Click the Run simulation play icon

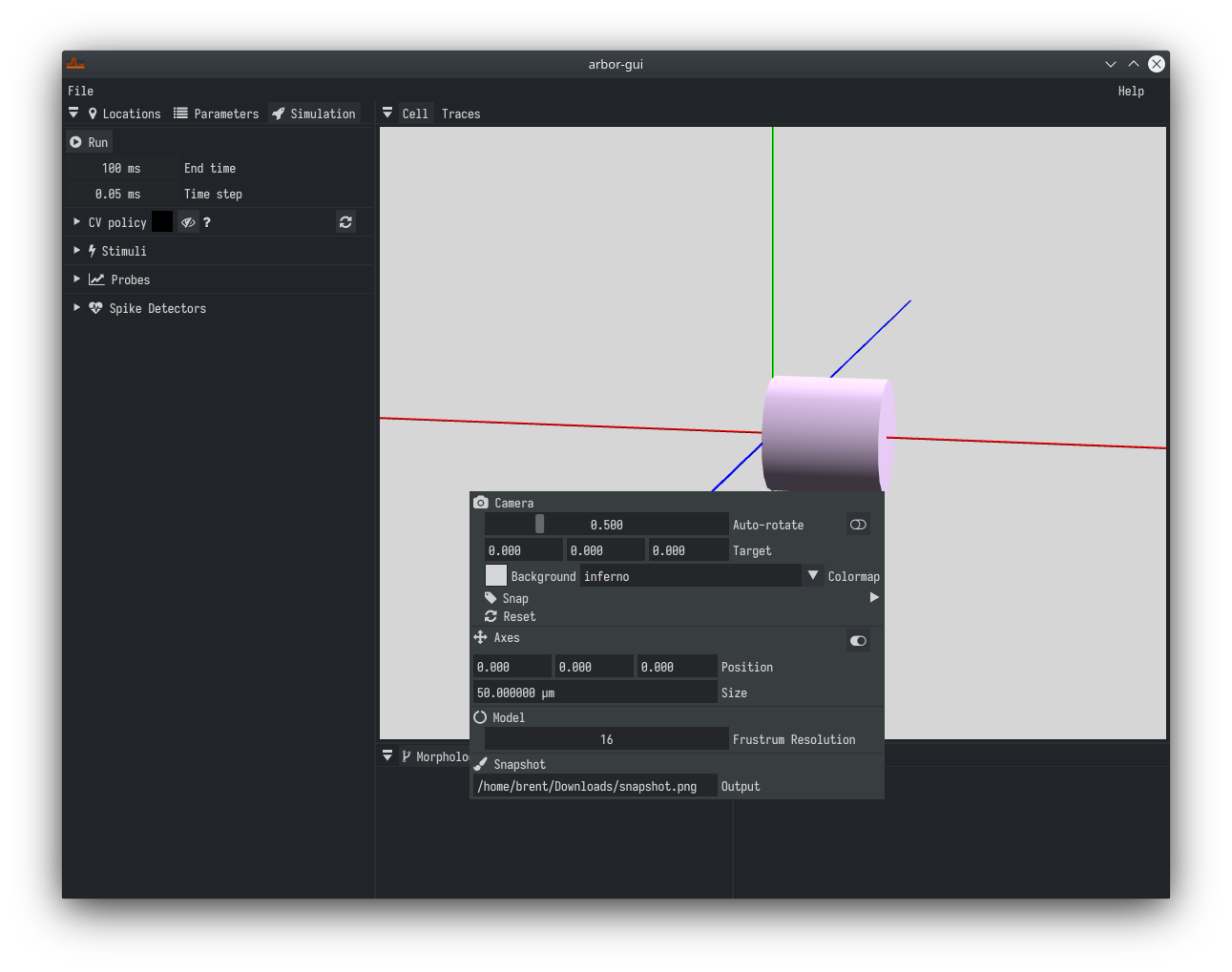click(75, 142)
